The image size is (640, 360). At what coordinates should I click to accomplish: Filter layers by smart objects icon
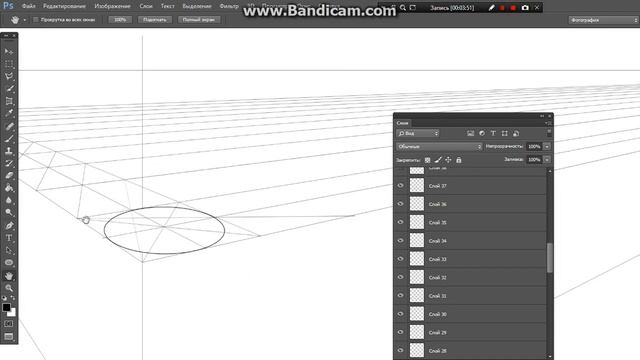click(x=516, y=133)
